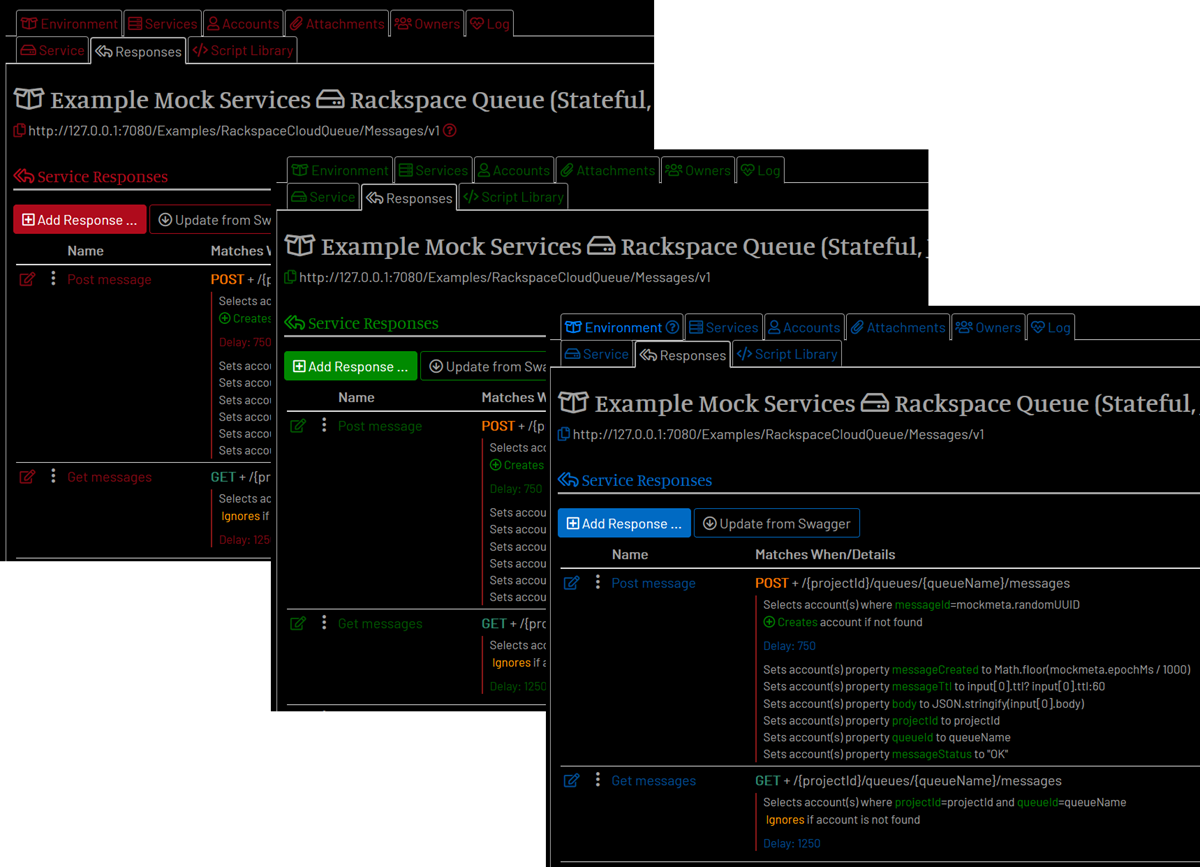The height and width of the screenshot is (867, 1200).
Task: Copy the service URL in blue window
Action: coord(565,435)
